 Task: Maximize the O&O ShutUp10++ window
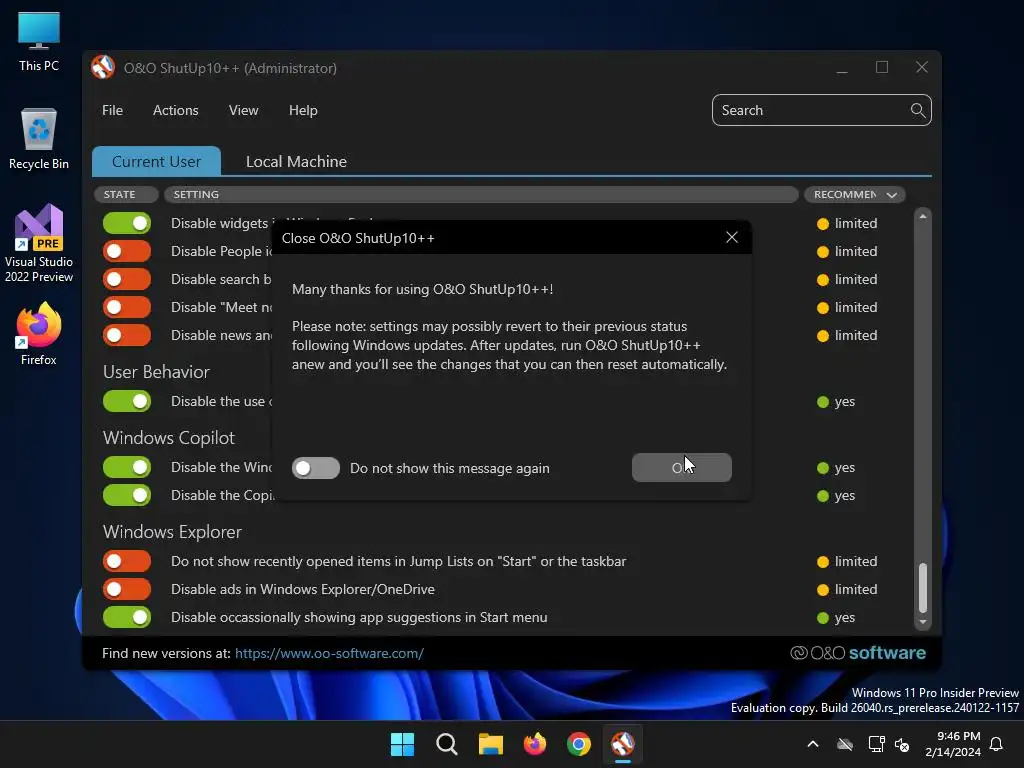click(x=882, y=67)
